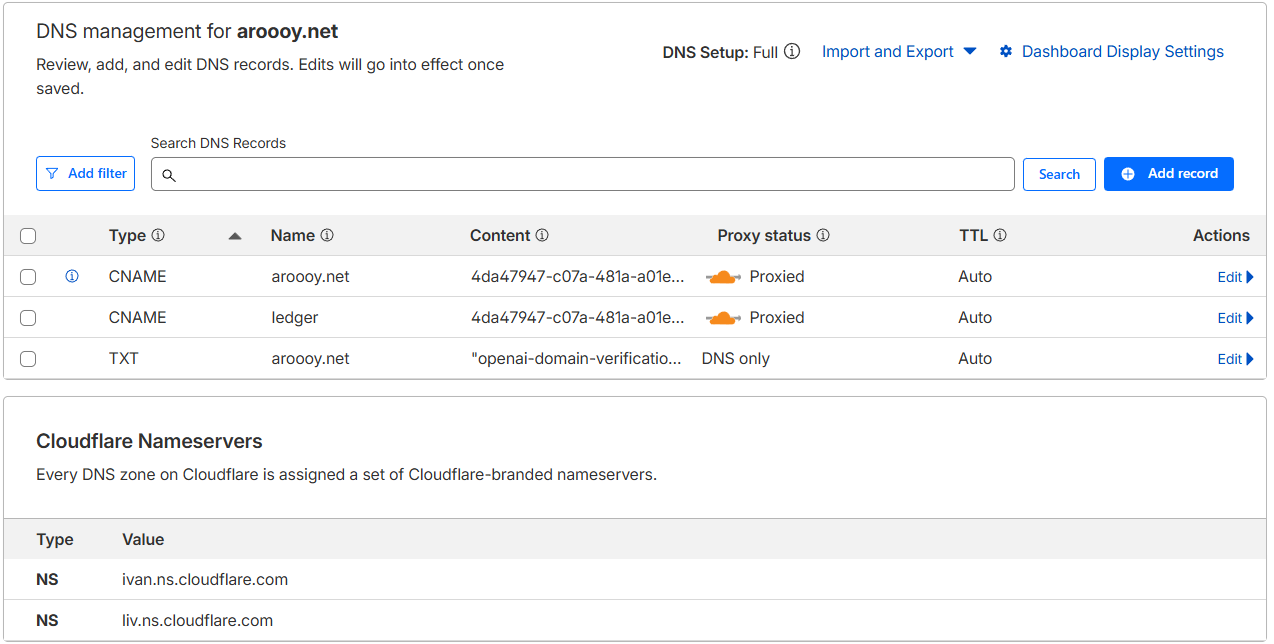Click the info icon beside TTL column header
Image resolution: width=1274 pixels, height=644 pixels.
pos(1000,236)
